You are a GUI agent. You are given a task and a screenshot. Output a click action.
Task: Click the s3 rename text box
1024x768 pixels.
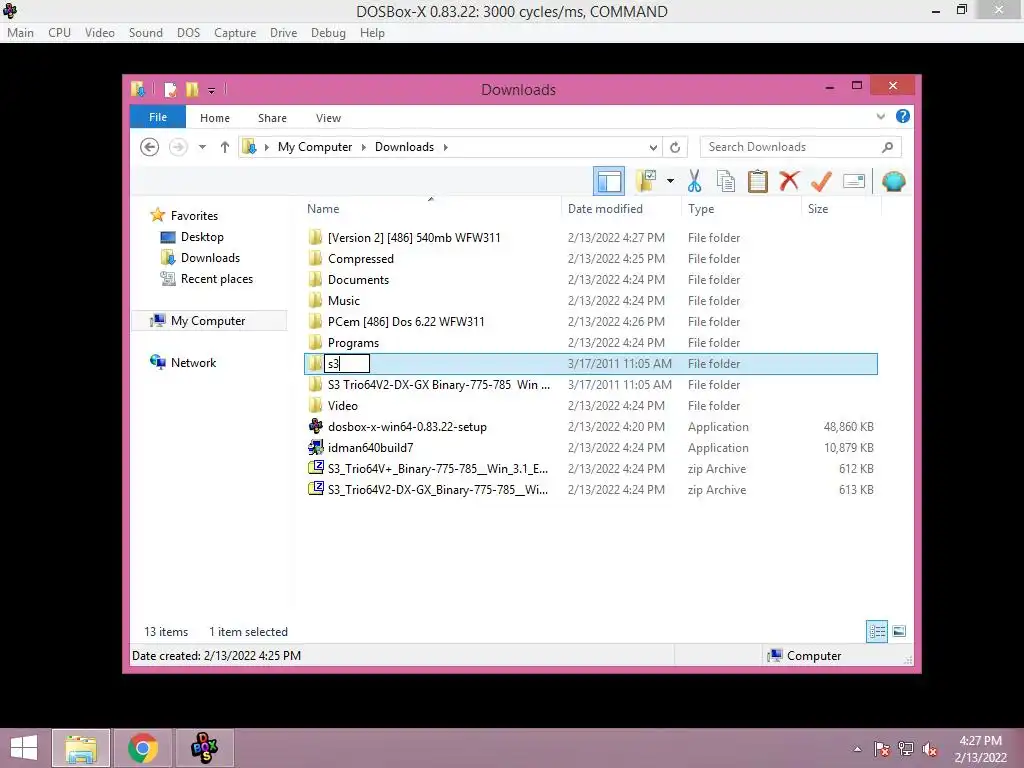[347, 364]
